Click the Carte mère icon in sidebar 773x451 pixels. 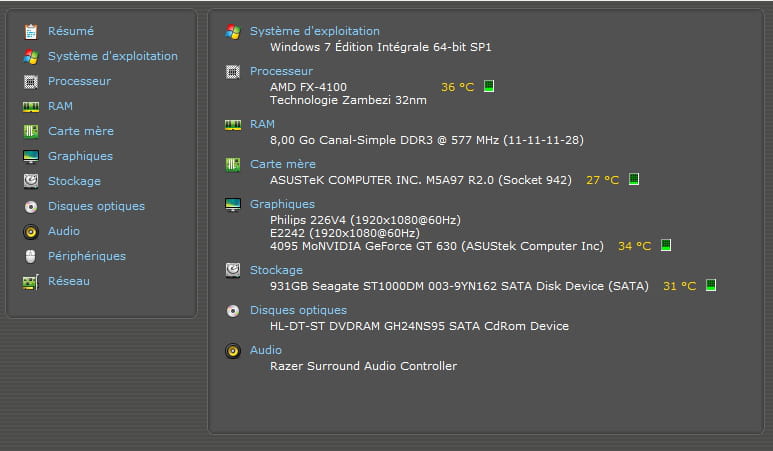click(30, 132)
